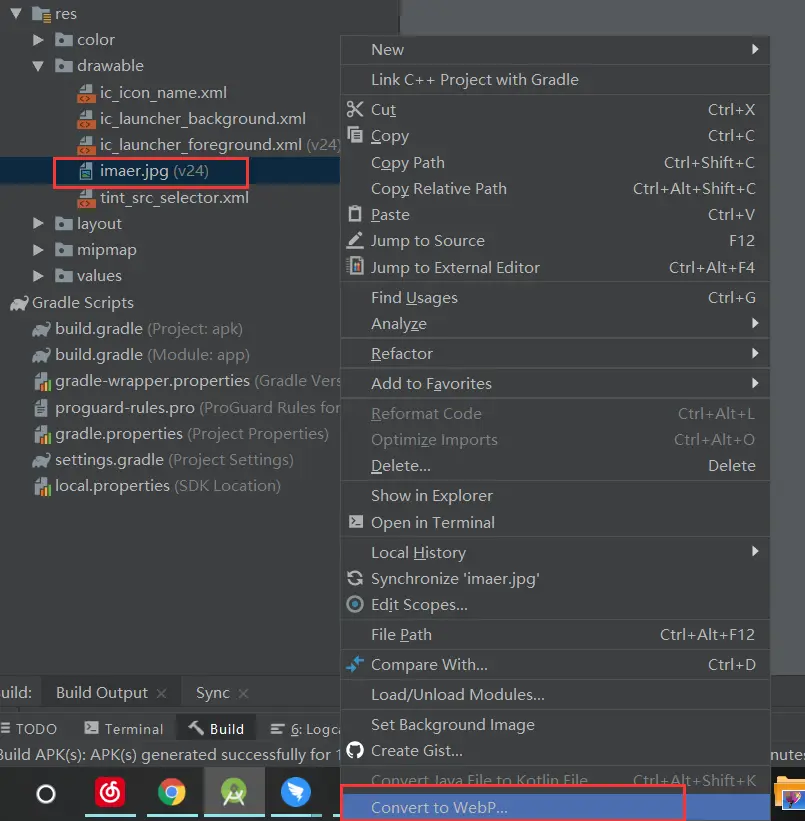Click the Copy pages icon
This screenshot has width=805, height=821.
(355, 135)
